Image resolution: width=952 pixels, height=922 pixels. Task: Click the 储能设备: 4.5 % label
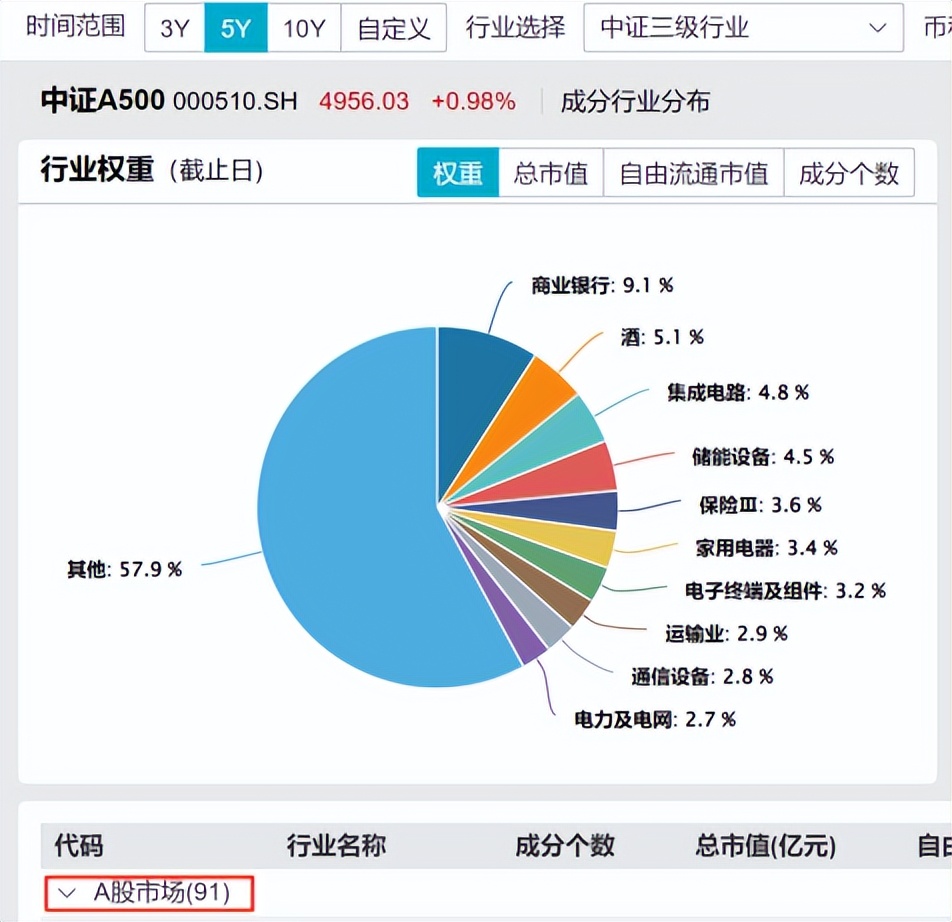(x=763, y=456)
